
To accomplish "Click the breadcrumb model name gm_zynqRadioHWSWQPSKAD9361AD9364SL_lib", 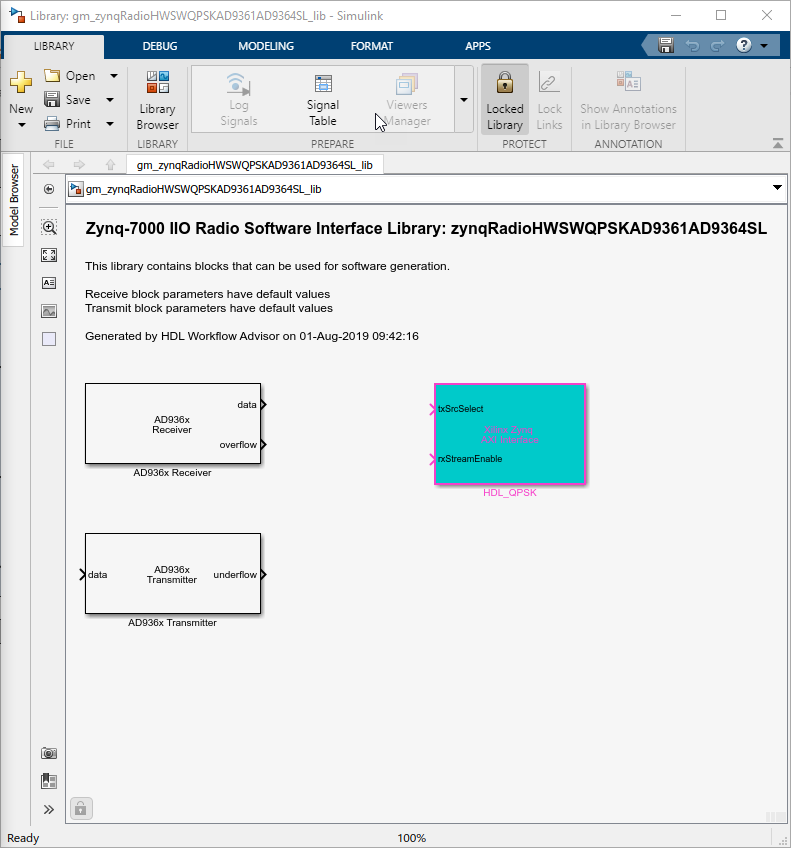I will click(x=203, y=189).
